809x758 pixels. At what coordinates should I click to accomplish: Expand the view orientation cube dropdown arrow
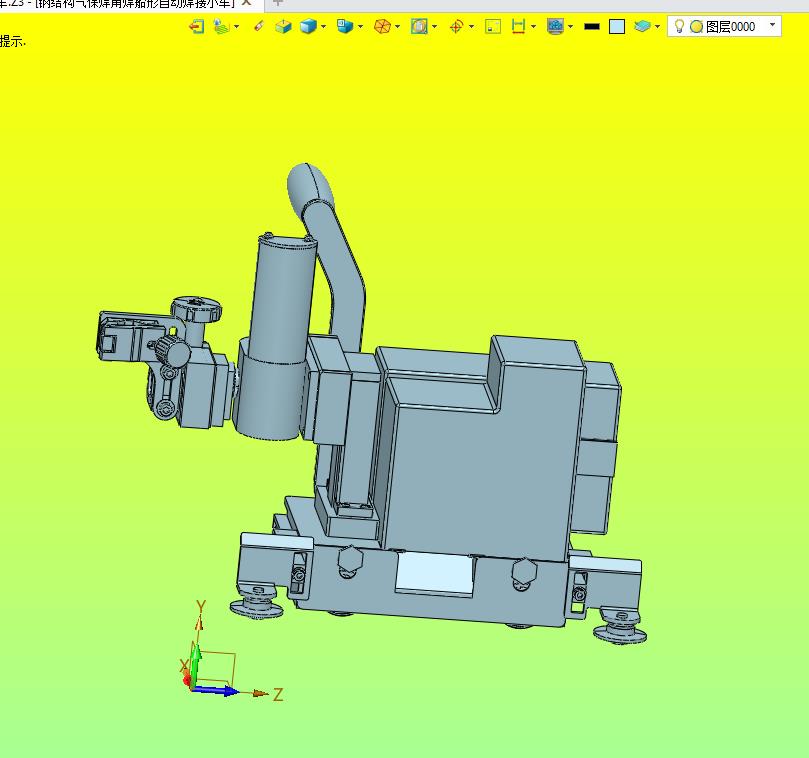[360, 26]
